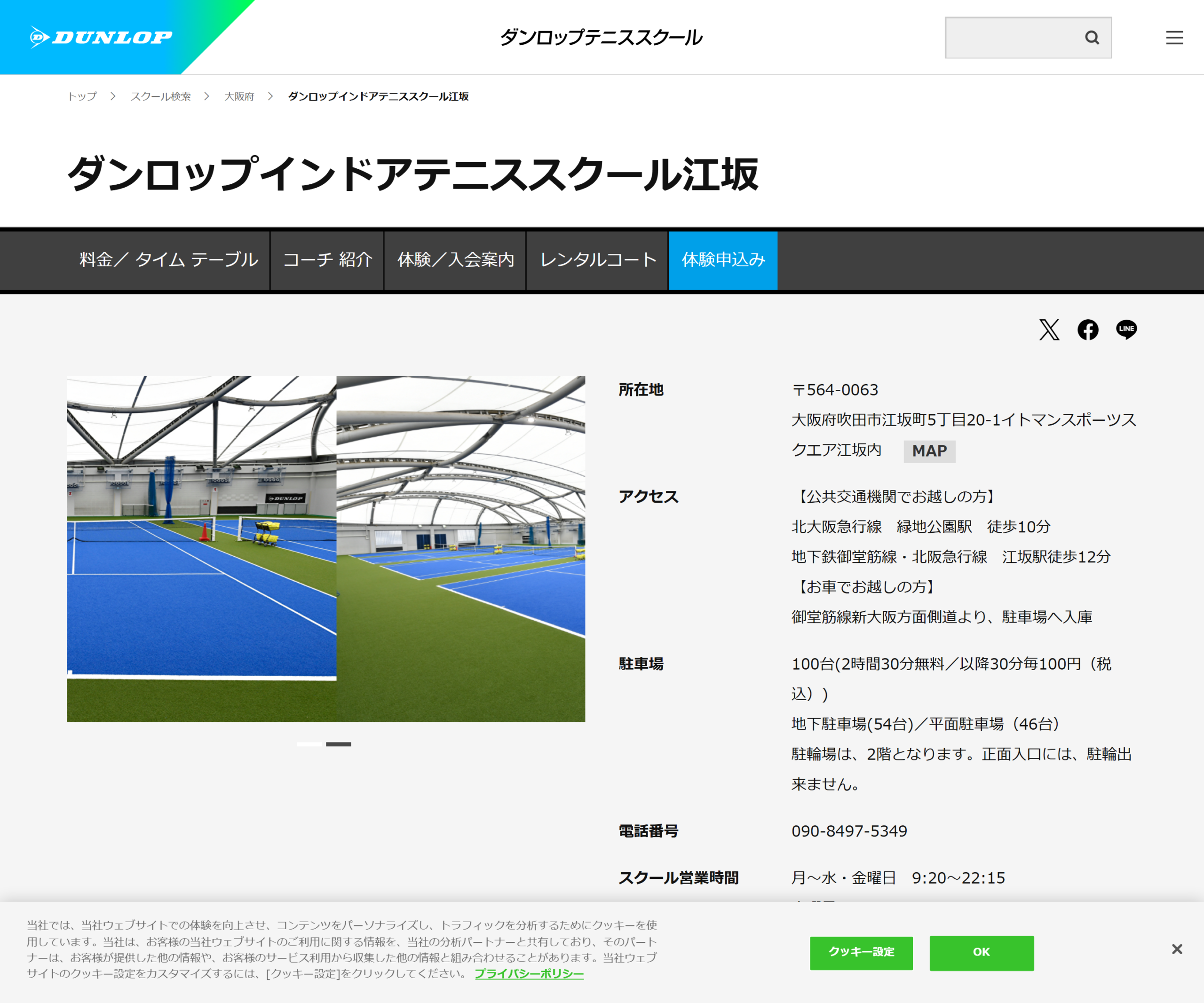Select the 体験申込み tab
Viewport: 1204px width, 1003px height.
click(x=723, y=260)
